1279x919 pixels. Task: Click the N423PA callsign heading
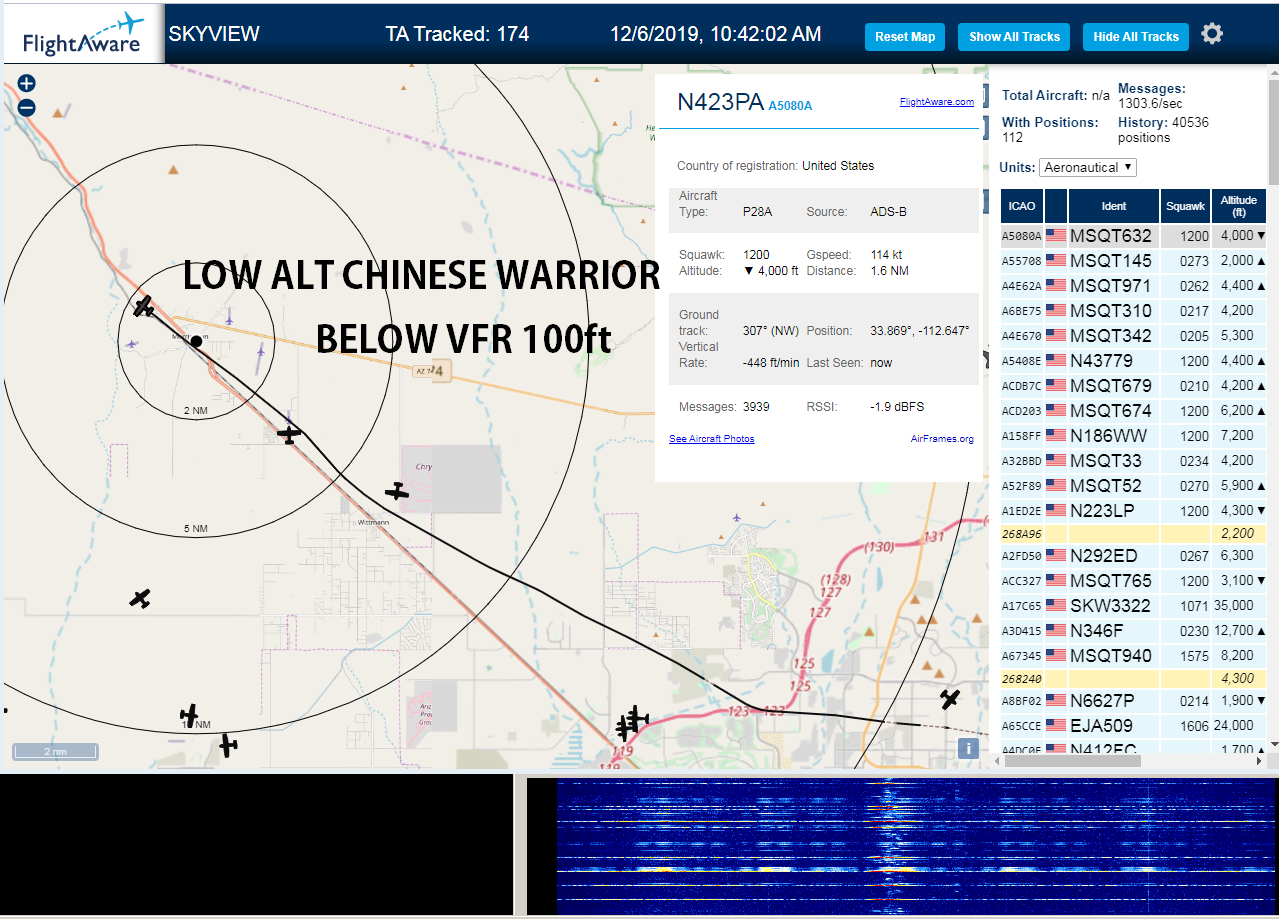720,102
